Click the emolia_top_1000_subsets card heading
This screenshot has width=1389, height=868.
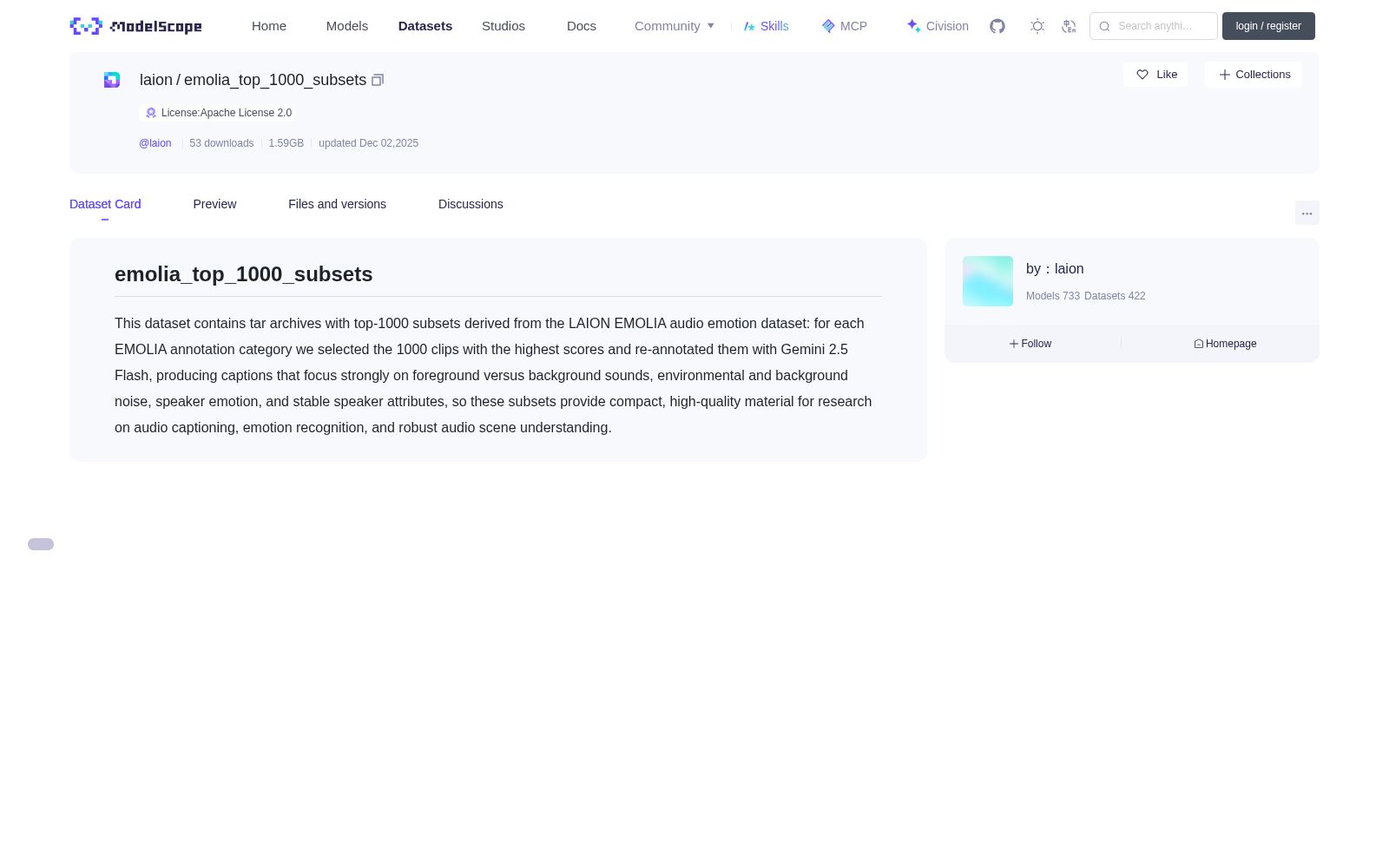(244, 274)
